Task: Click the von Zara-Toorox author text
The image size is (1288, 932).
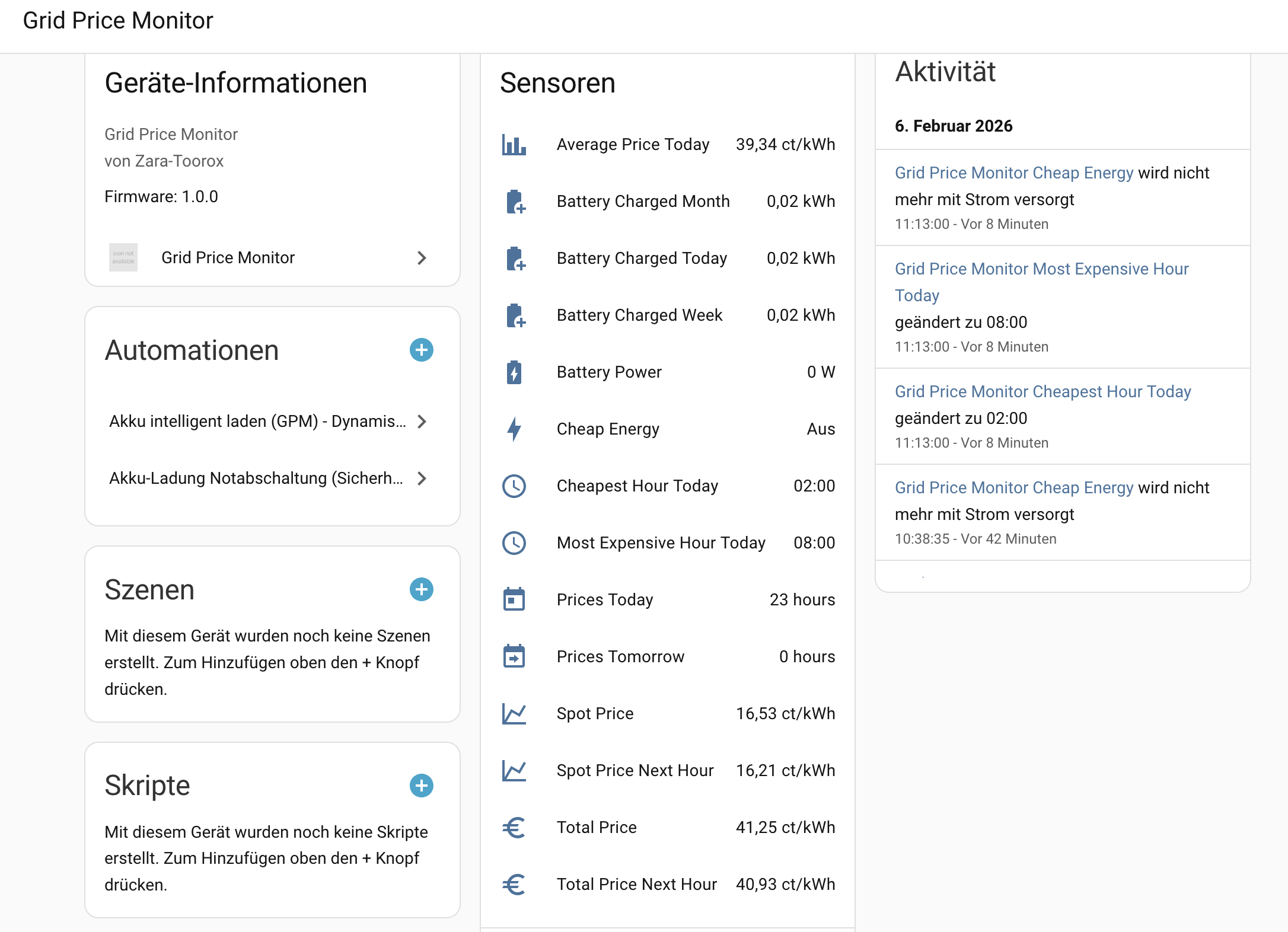Action: point(164,161)
